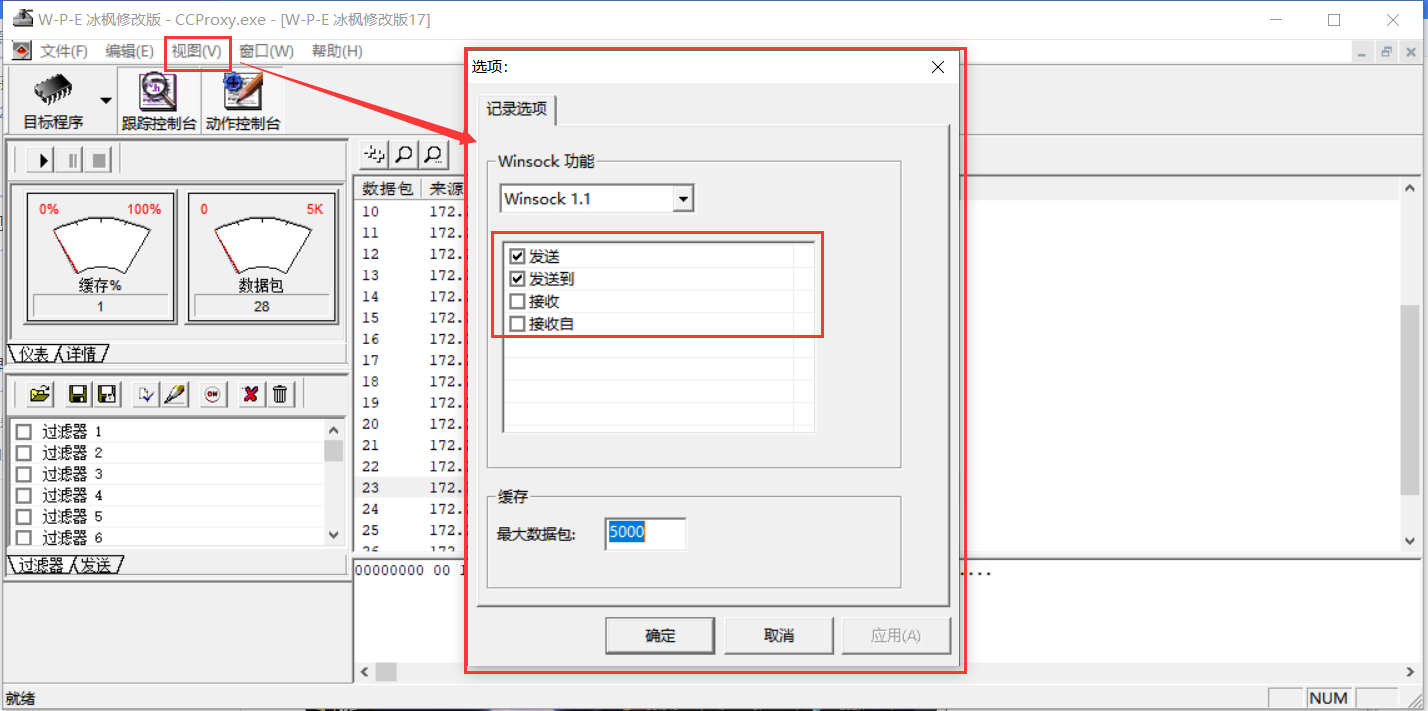This screenshot has height=711, width=1428.
Task: Click the filter list scrollbar down arrow
Action: click(333, 535)
